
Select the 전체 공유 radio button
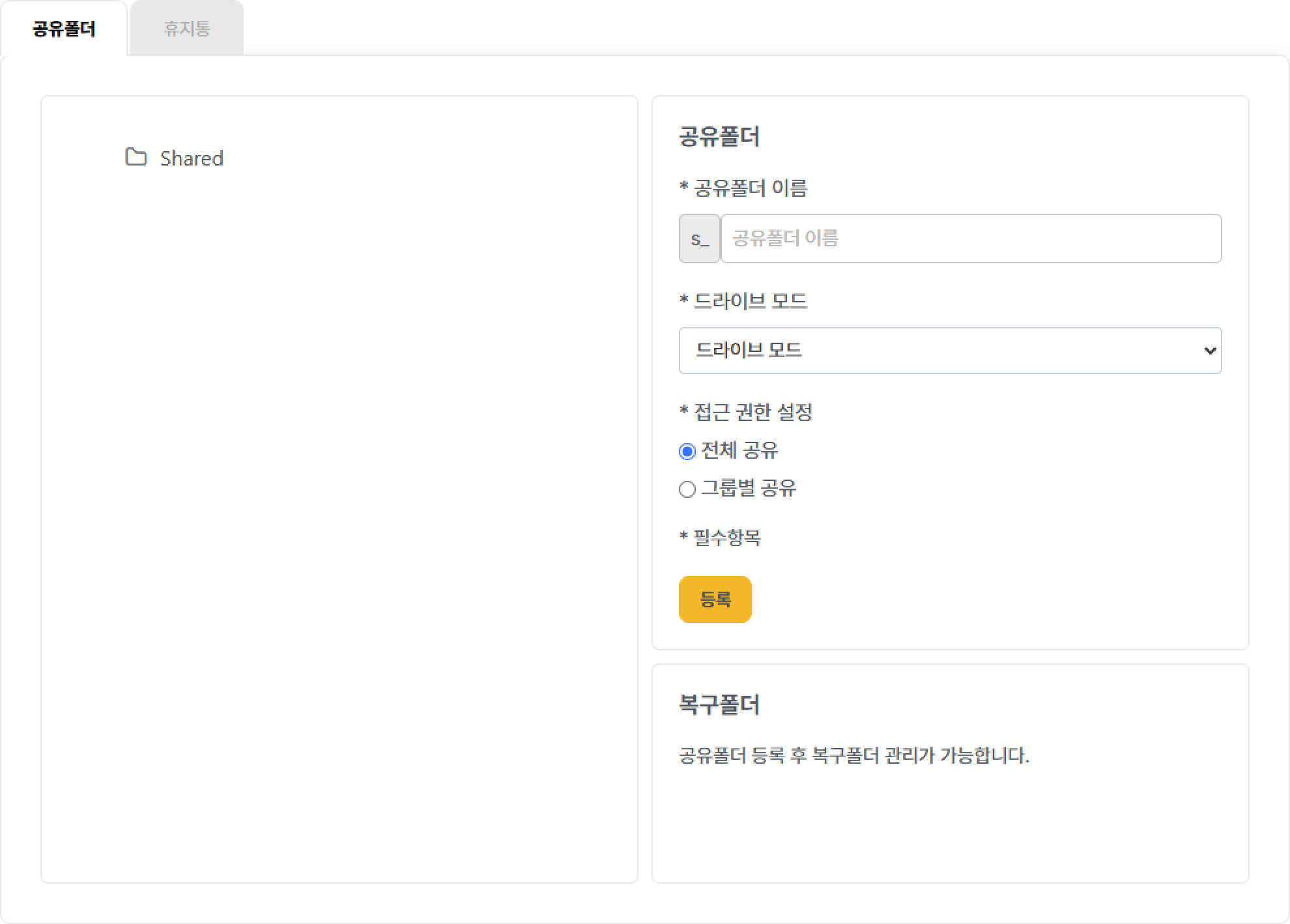click(687, 451)
